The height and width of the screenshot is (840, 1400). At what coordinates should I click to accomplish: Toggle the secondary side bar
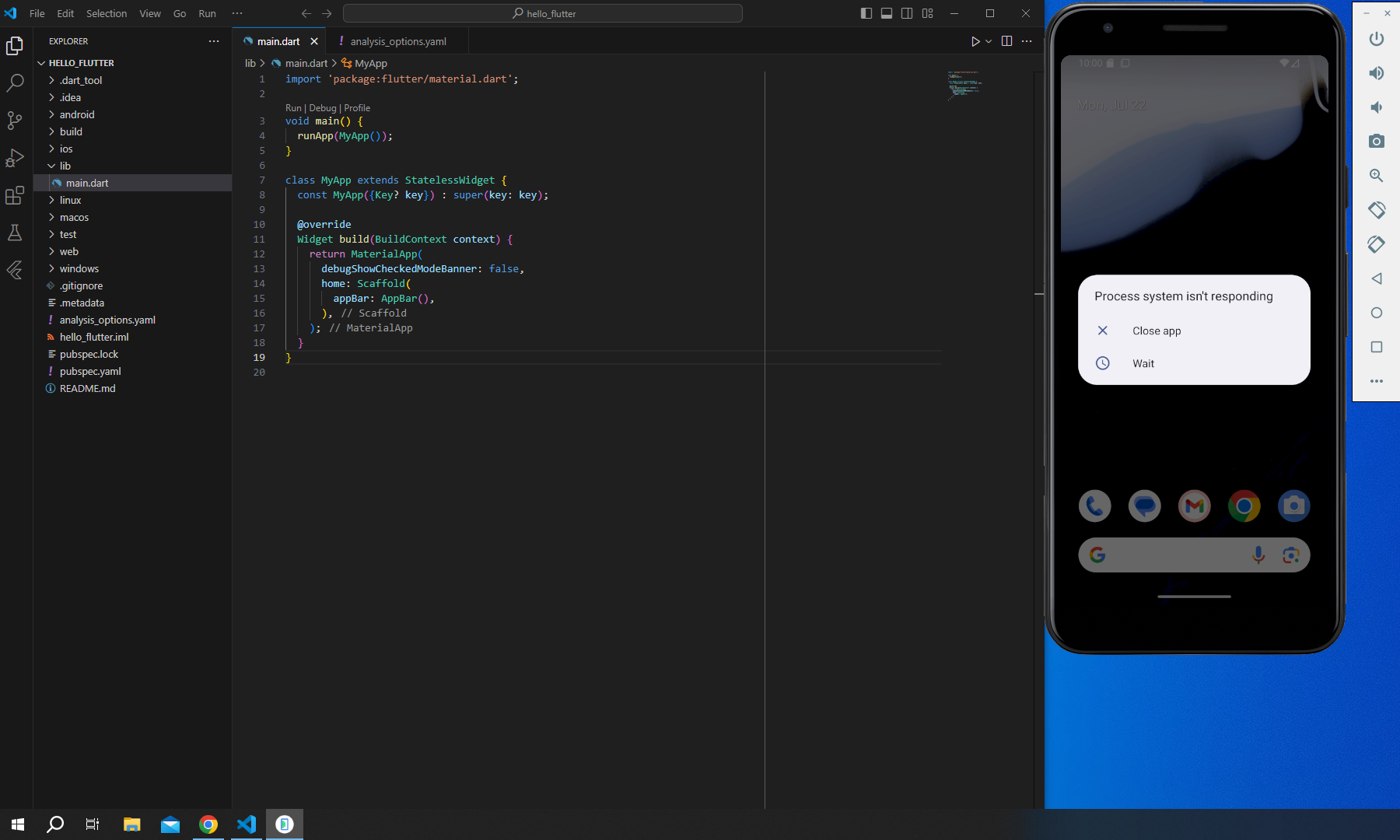pyautogui.click(x=907, y=13)
